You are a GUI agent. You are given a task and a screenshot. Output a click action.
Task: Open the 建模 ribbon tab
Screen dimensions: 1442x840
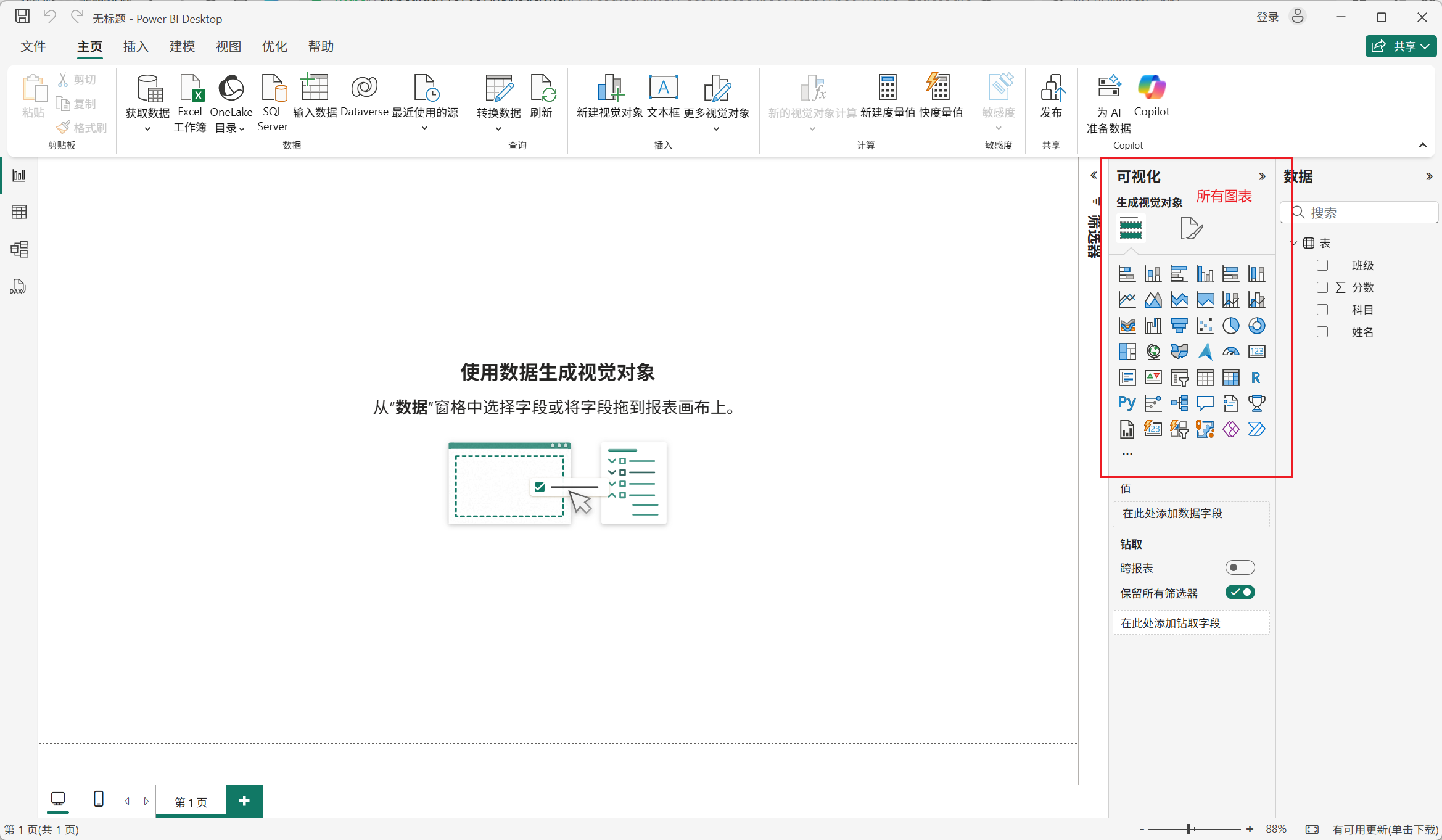(x=182, y=47)
